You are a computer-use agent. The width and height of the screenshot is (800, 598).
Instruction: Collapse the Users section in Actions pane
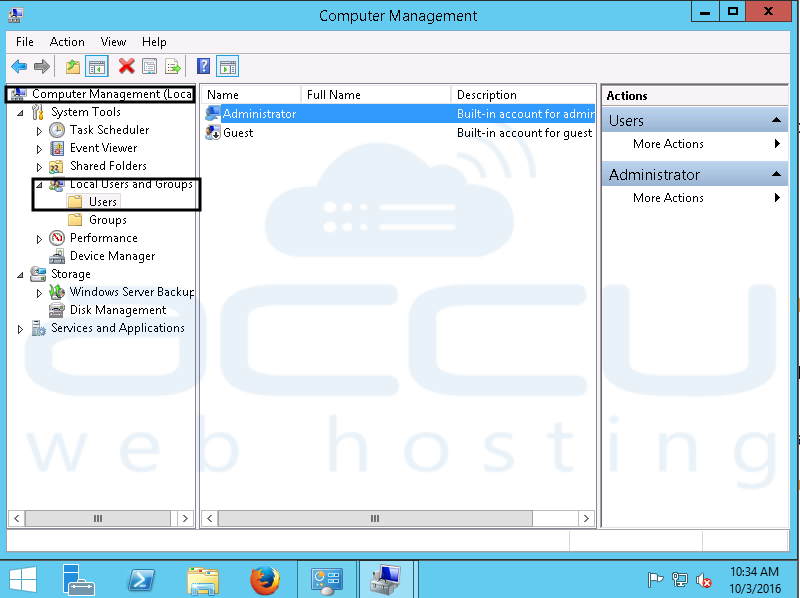776,120
